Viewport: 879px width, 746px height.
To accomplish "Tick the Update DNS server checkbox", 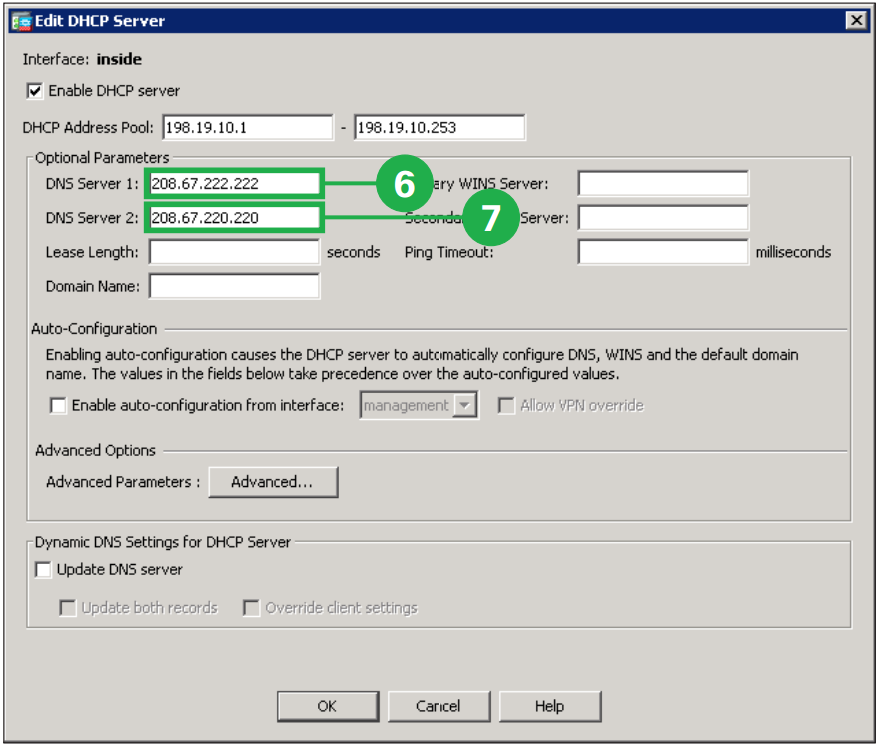I will pos(43,570).
